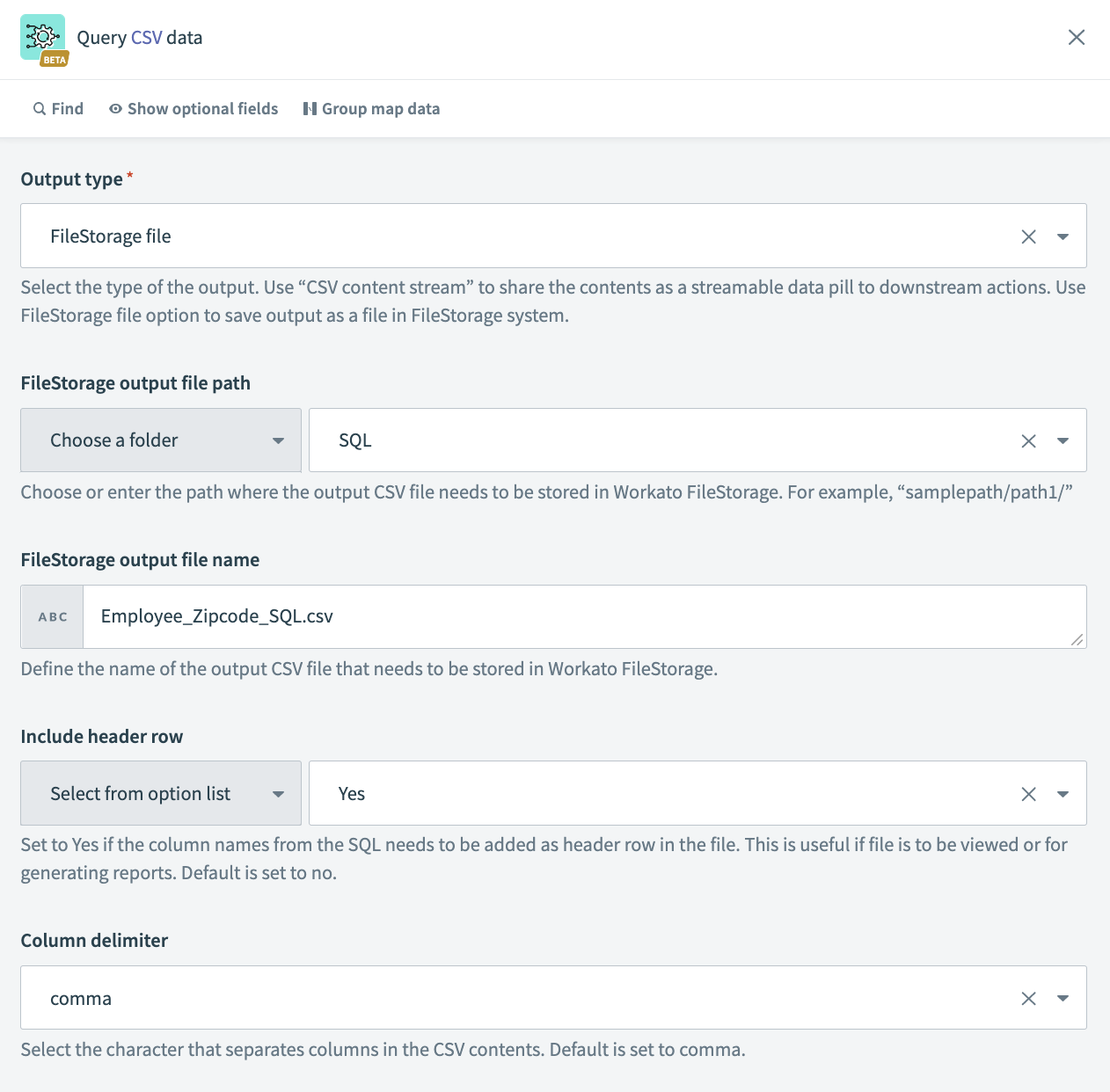Screen dimensions: 1110x1092
Task: Toggle Show optional fields eye icon
Action: point(115,109)
